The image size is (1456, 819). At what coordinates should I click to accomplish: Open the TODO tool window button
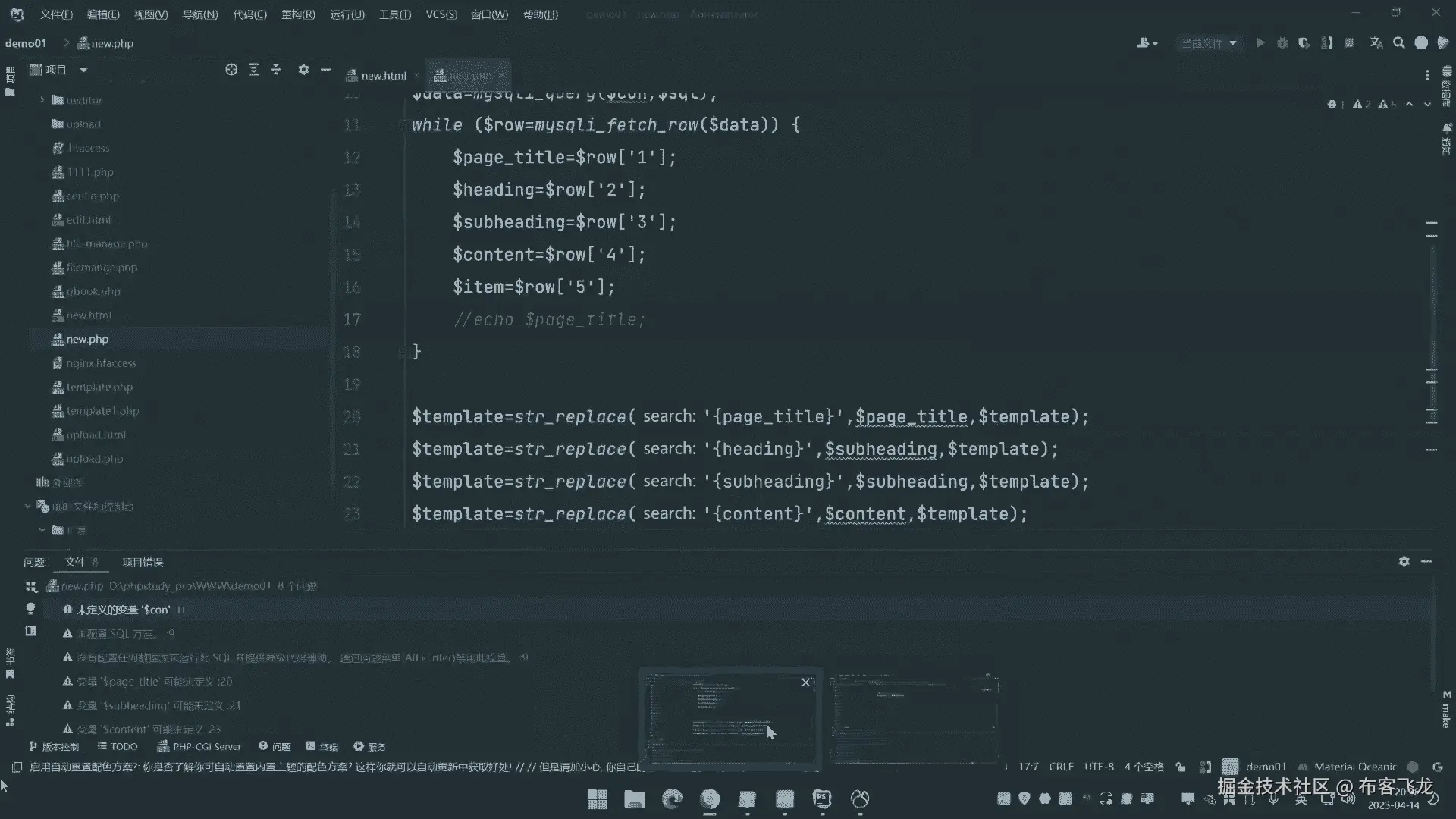point(118,747)
